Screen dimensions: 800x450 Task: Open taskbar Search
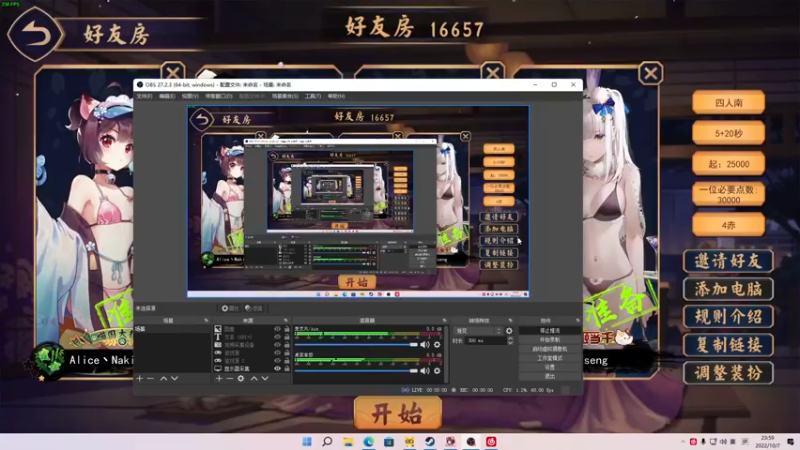coord(328,441)
